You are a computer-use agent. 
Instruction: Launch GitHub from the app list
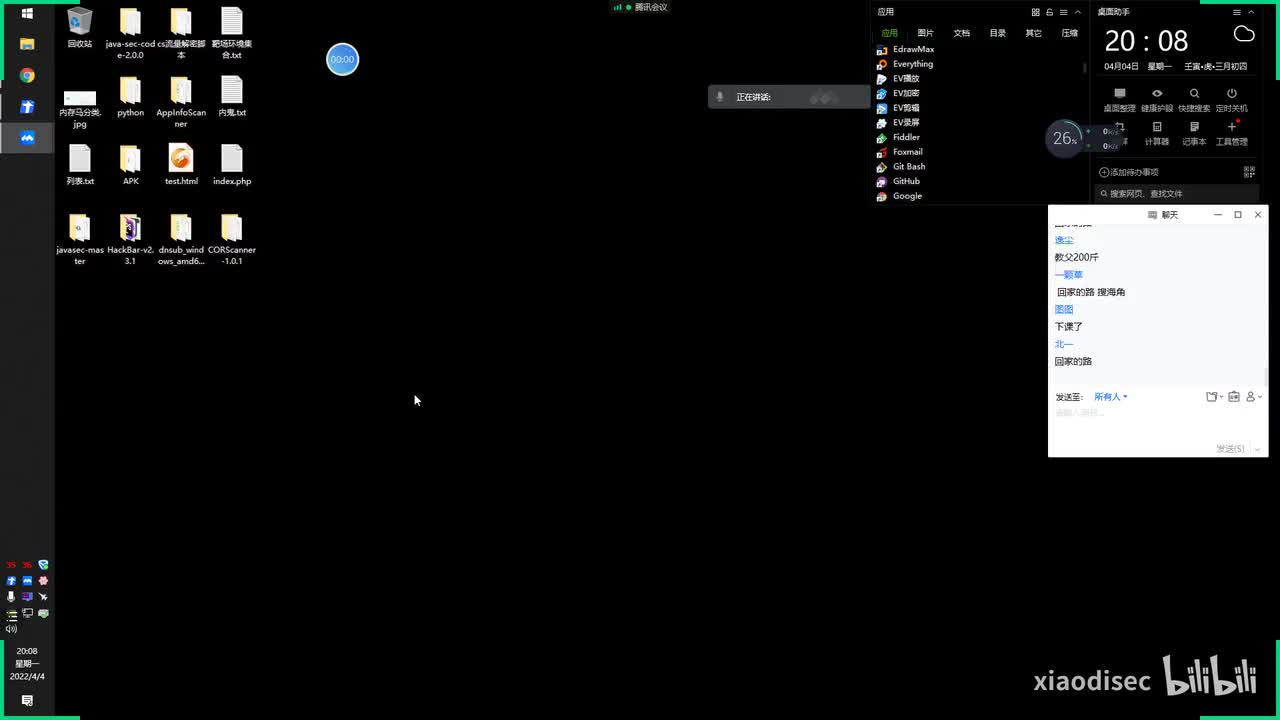898,181
